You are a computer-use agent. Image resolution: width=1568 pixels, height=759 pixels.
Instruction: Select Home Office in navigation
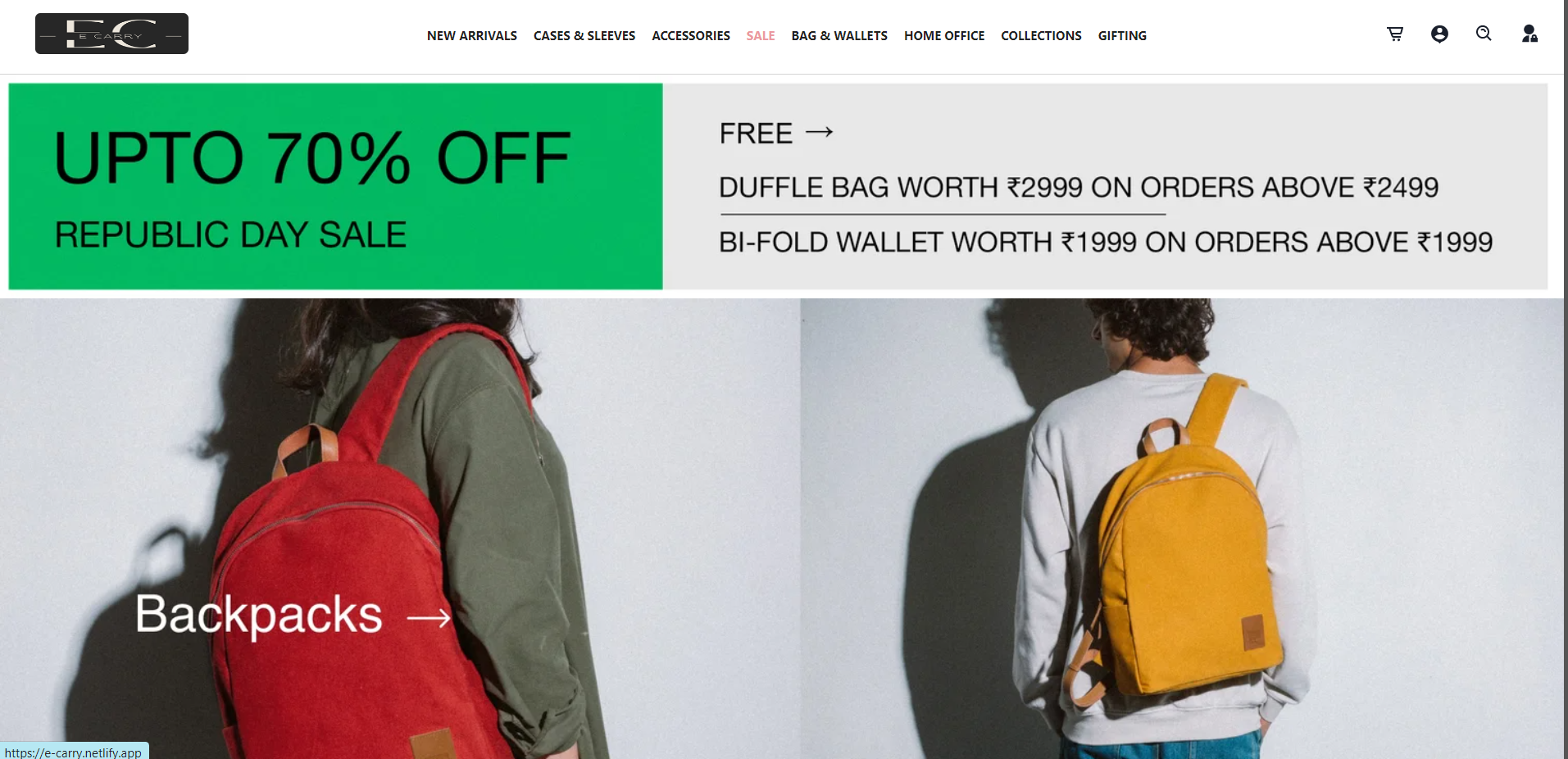(x=944, y=36)
